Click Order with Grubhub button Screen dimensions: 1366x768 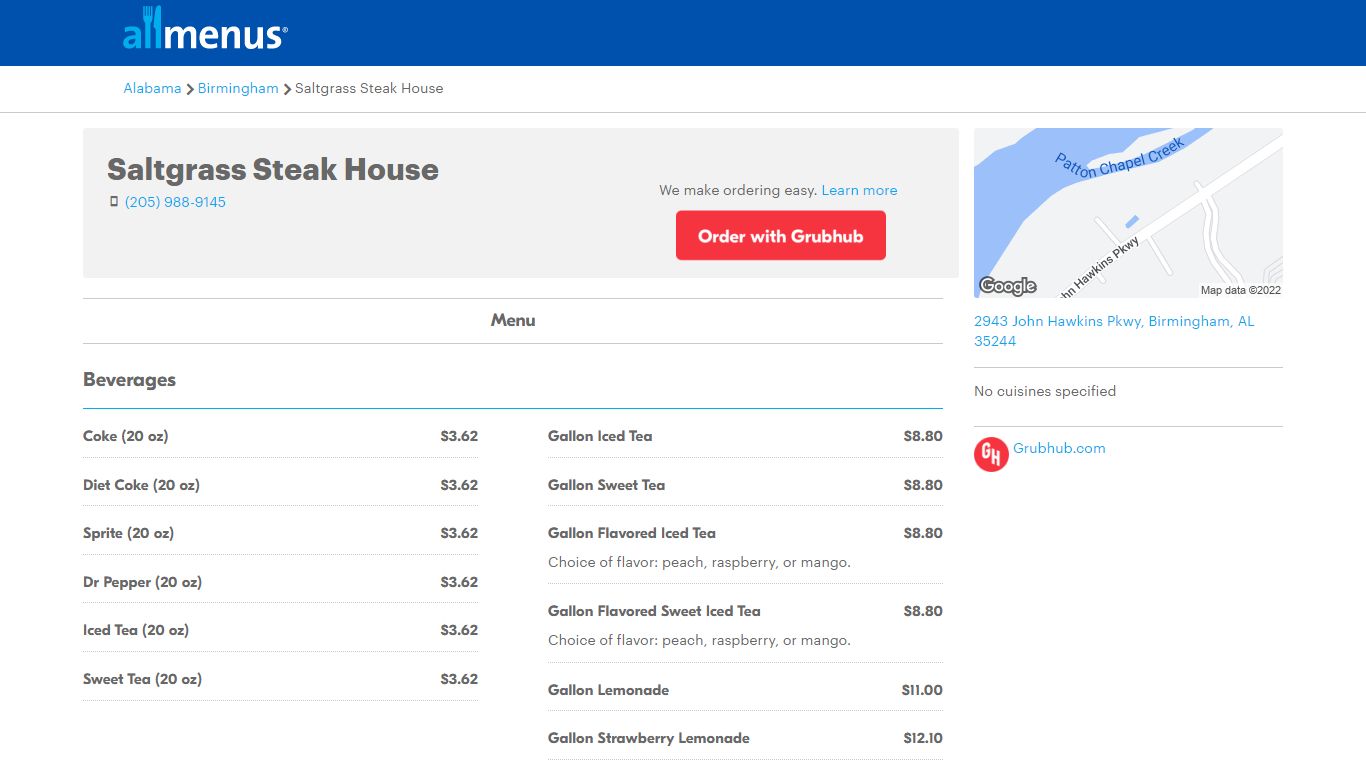coord(781,236)
